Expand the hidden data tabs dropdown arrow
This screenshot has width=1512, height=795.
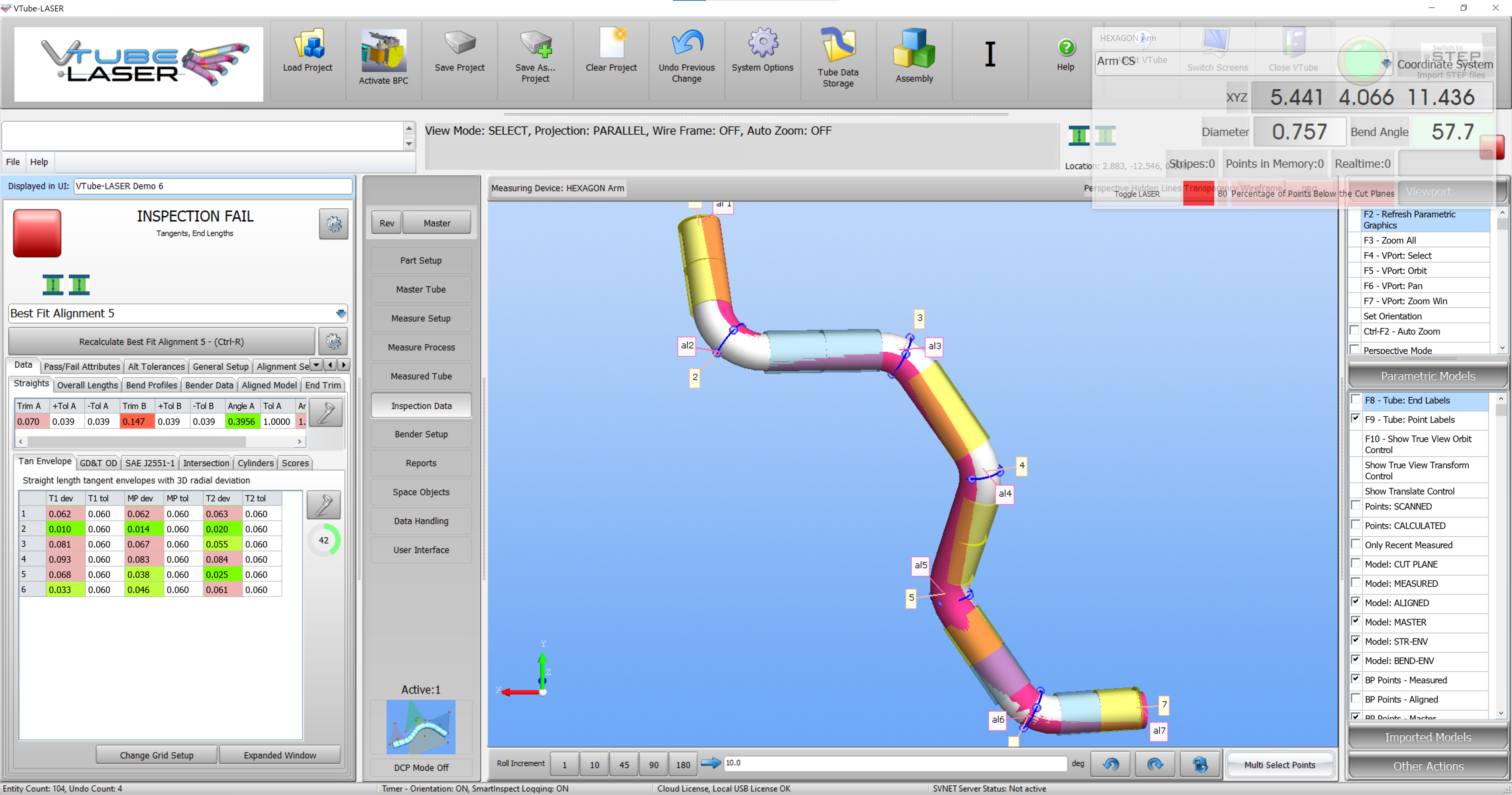pos(316,365)
